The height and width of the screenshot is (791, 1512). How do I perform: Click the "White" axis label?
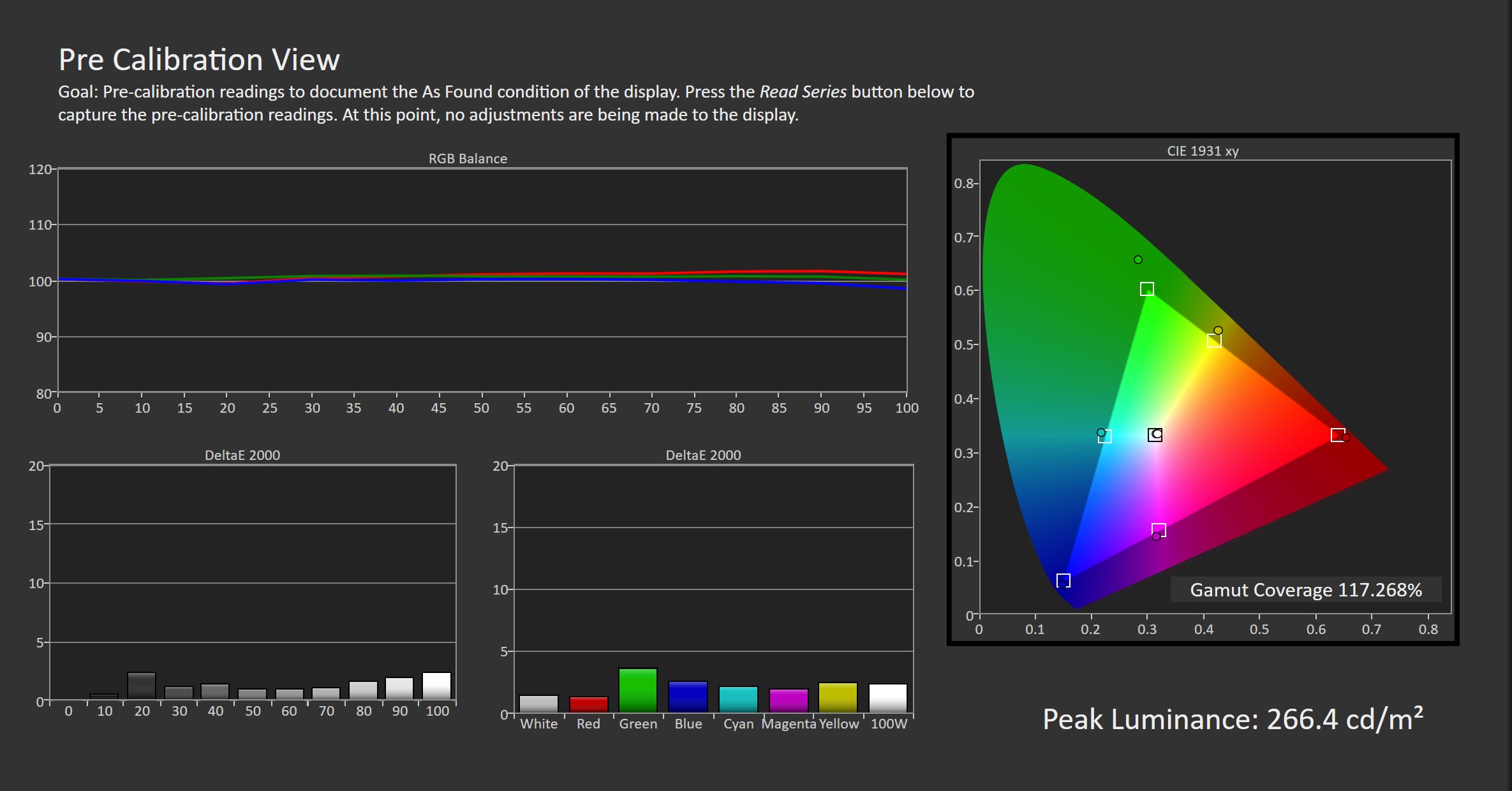[x=538, y=724]
